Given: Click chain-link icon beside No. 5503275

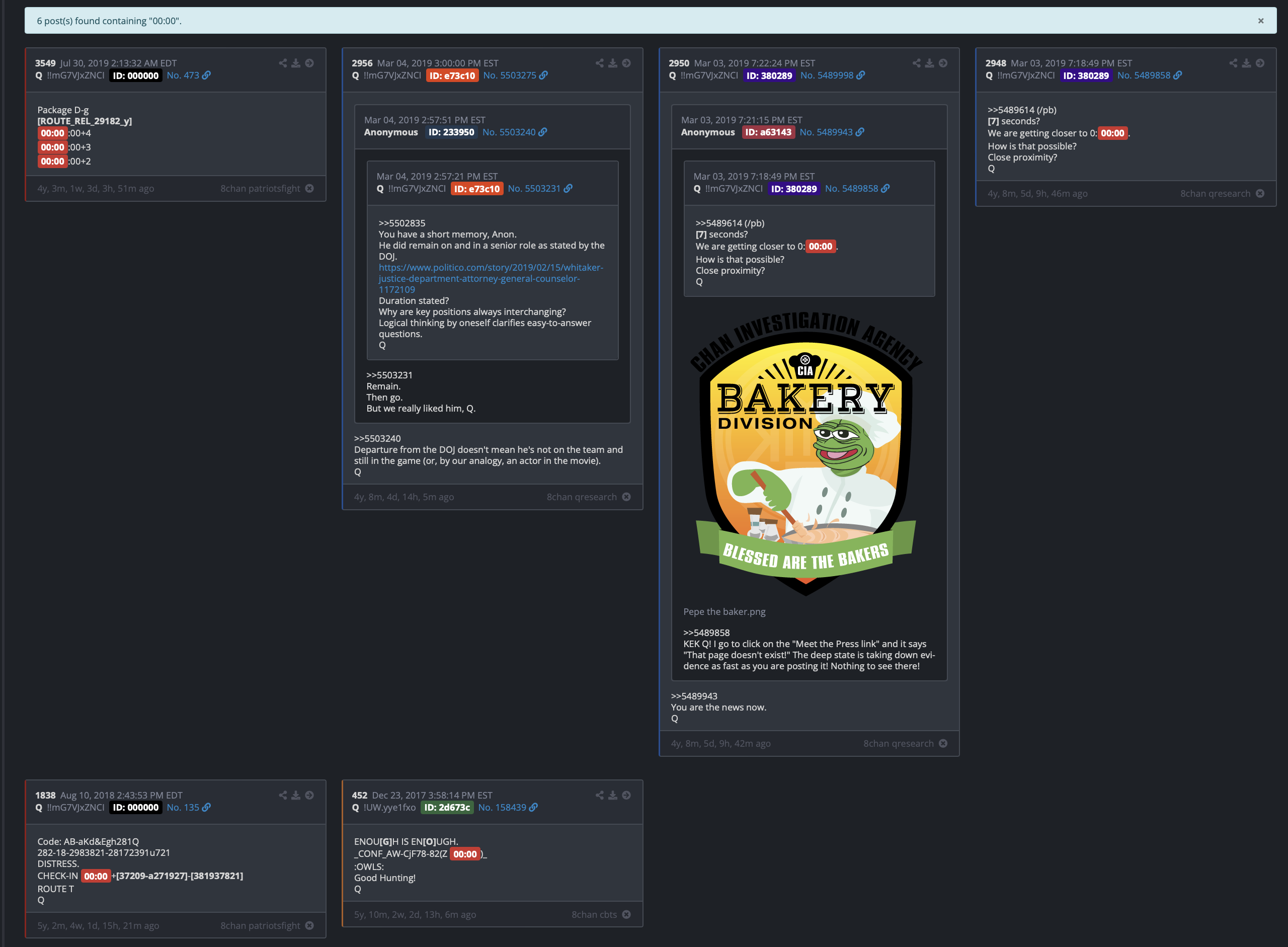Looking at the screenshot, I should pos(543,75).
